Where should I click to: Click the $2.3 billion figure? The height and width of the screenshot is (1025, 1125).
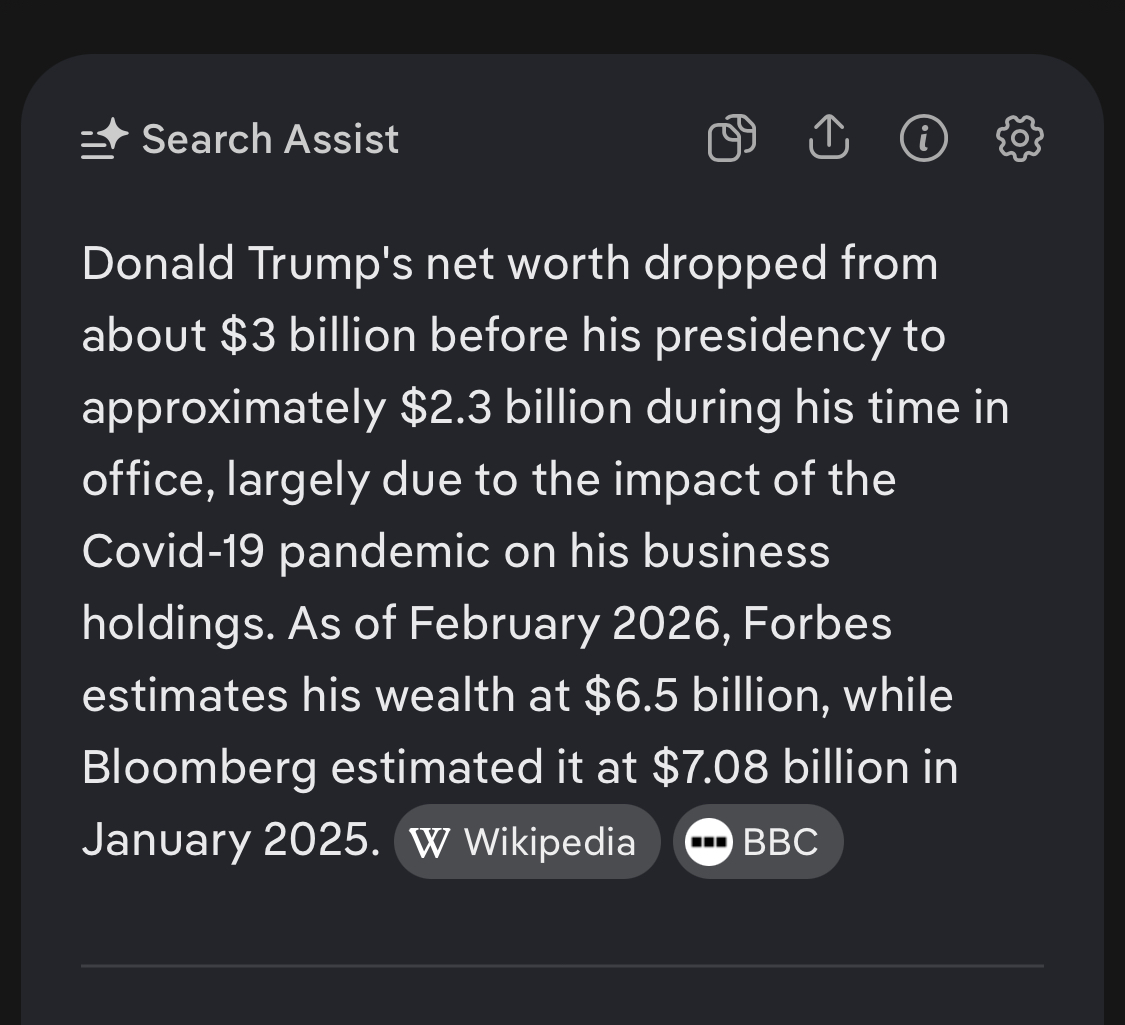coord(516,407)
